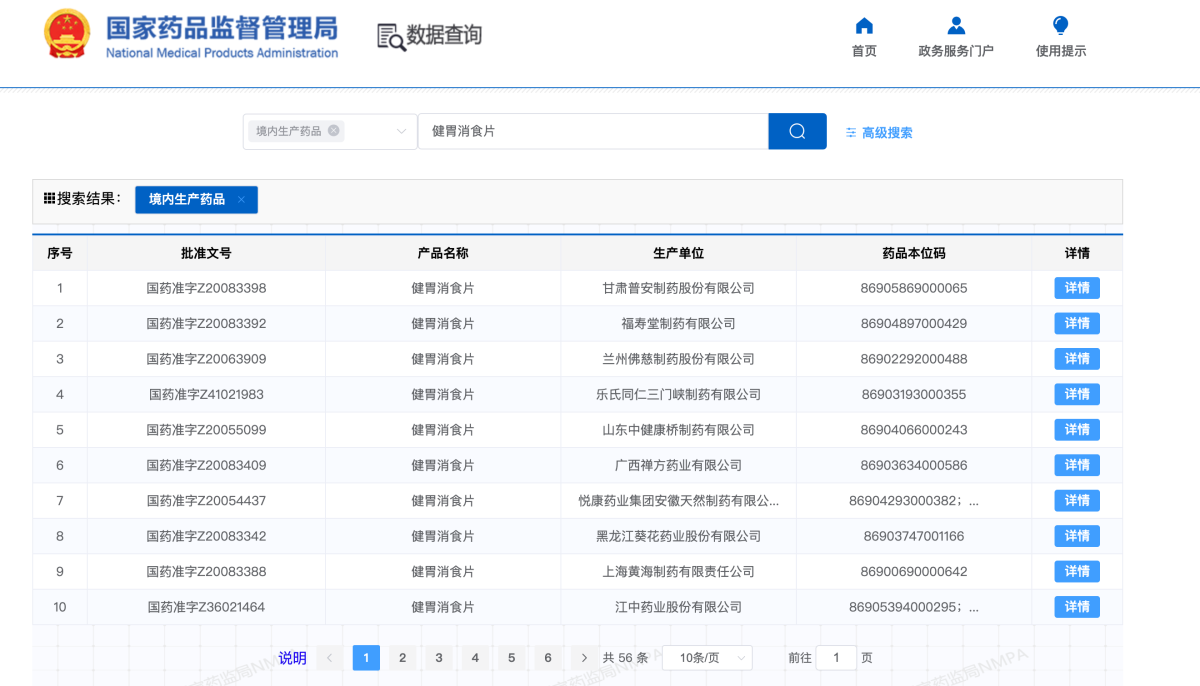
Task: Click the National Medical Products Administration emblem logo
Action: [x=67, y=35]
